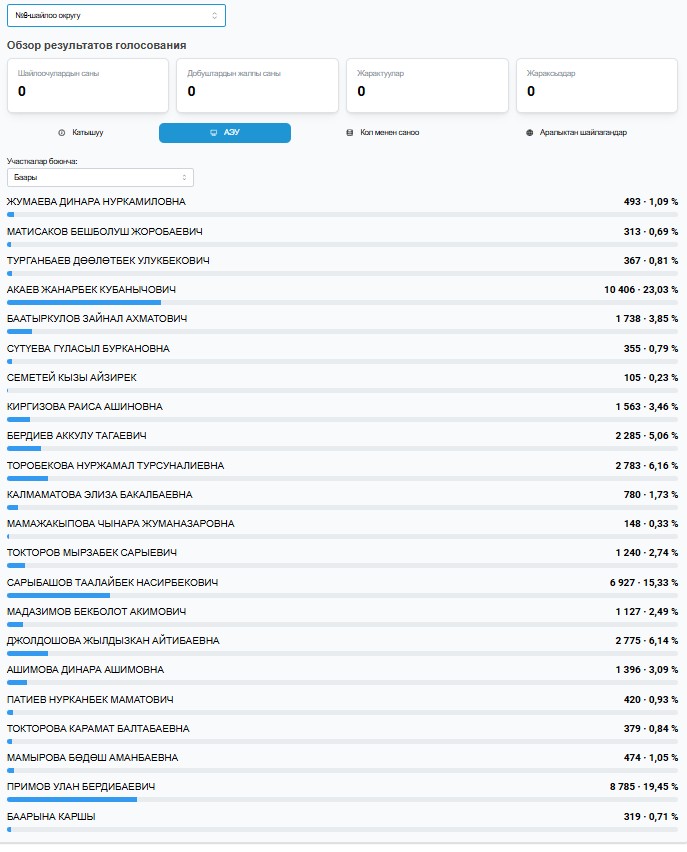Click the monitor icon on the АЭУ tab
Viewport: 687px width, 852px height.
pos(212,133)
